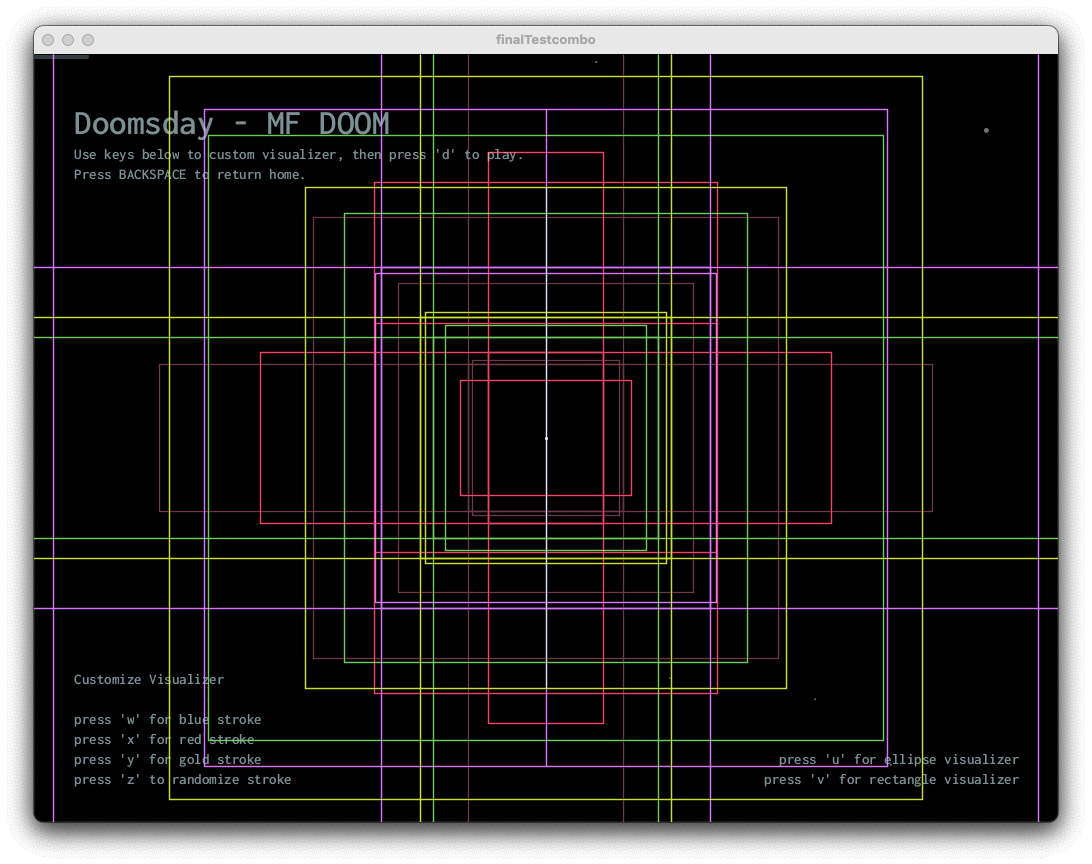Click the 'press d to play' instruction line
Image resolution: width=1092 pixels, height=864 pixels.
[x=298, y=155]
